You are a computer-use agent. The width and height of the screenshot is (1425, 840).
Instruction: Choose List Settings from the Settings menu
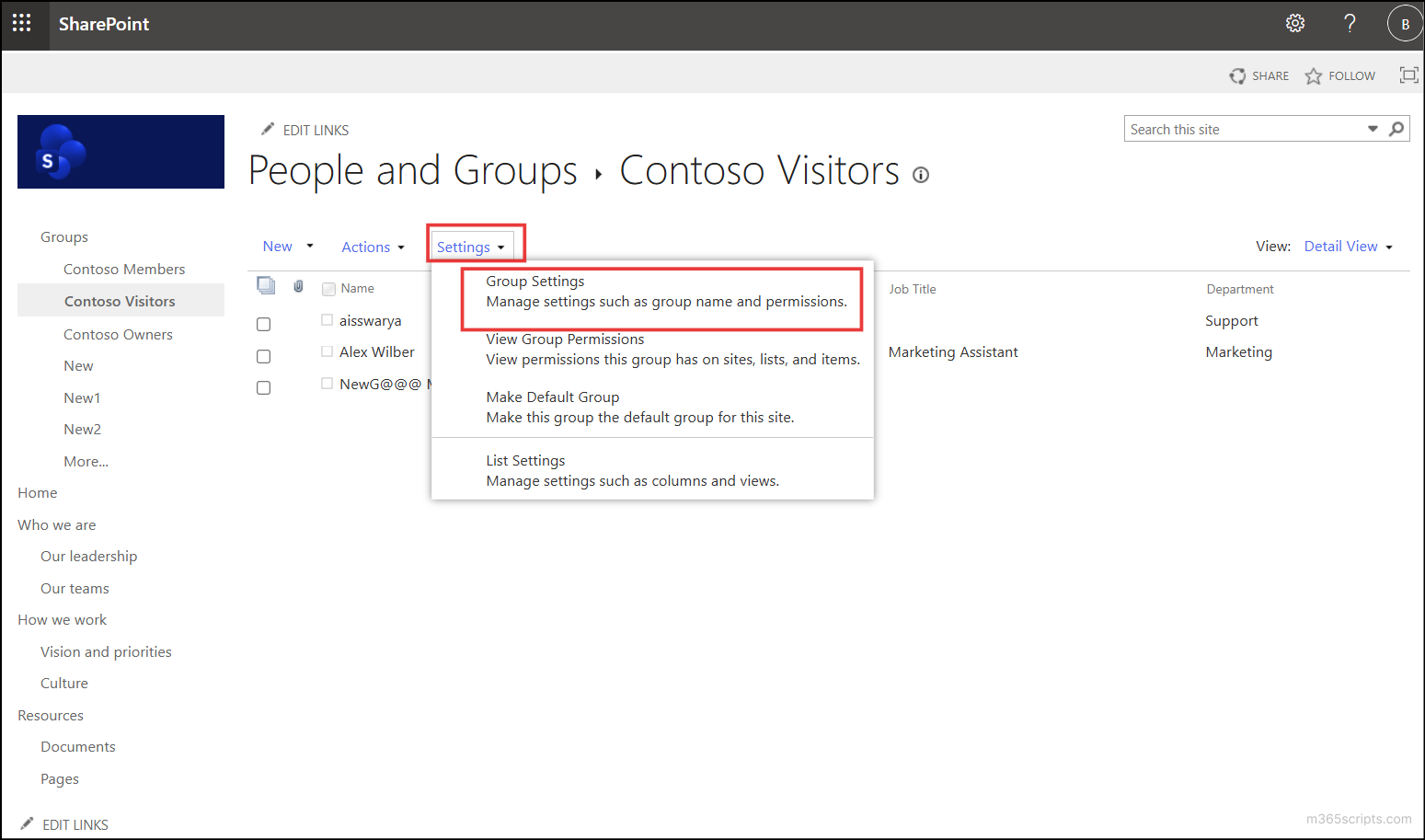pyautogui.click(x=525, y=460)
